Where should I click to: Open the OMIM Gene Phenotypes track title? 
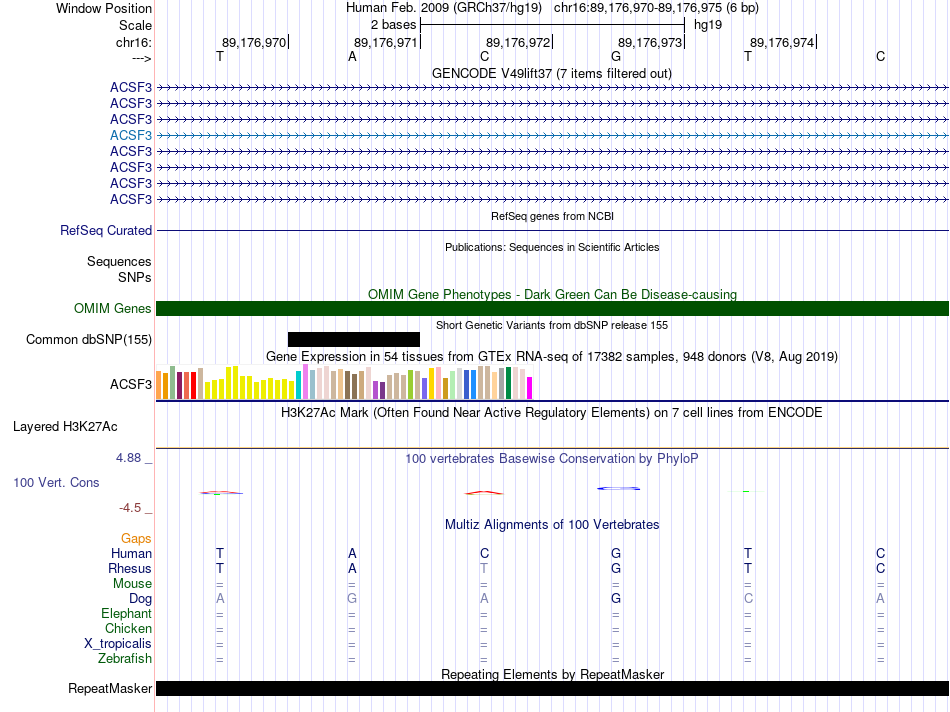552,294
